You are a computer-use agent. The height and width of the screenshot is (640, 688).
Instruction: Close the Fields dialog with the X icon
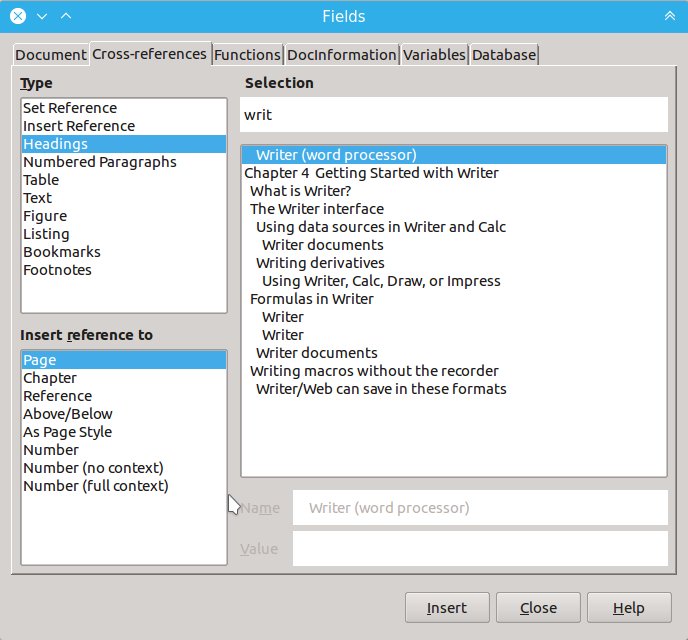point(18,16)
